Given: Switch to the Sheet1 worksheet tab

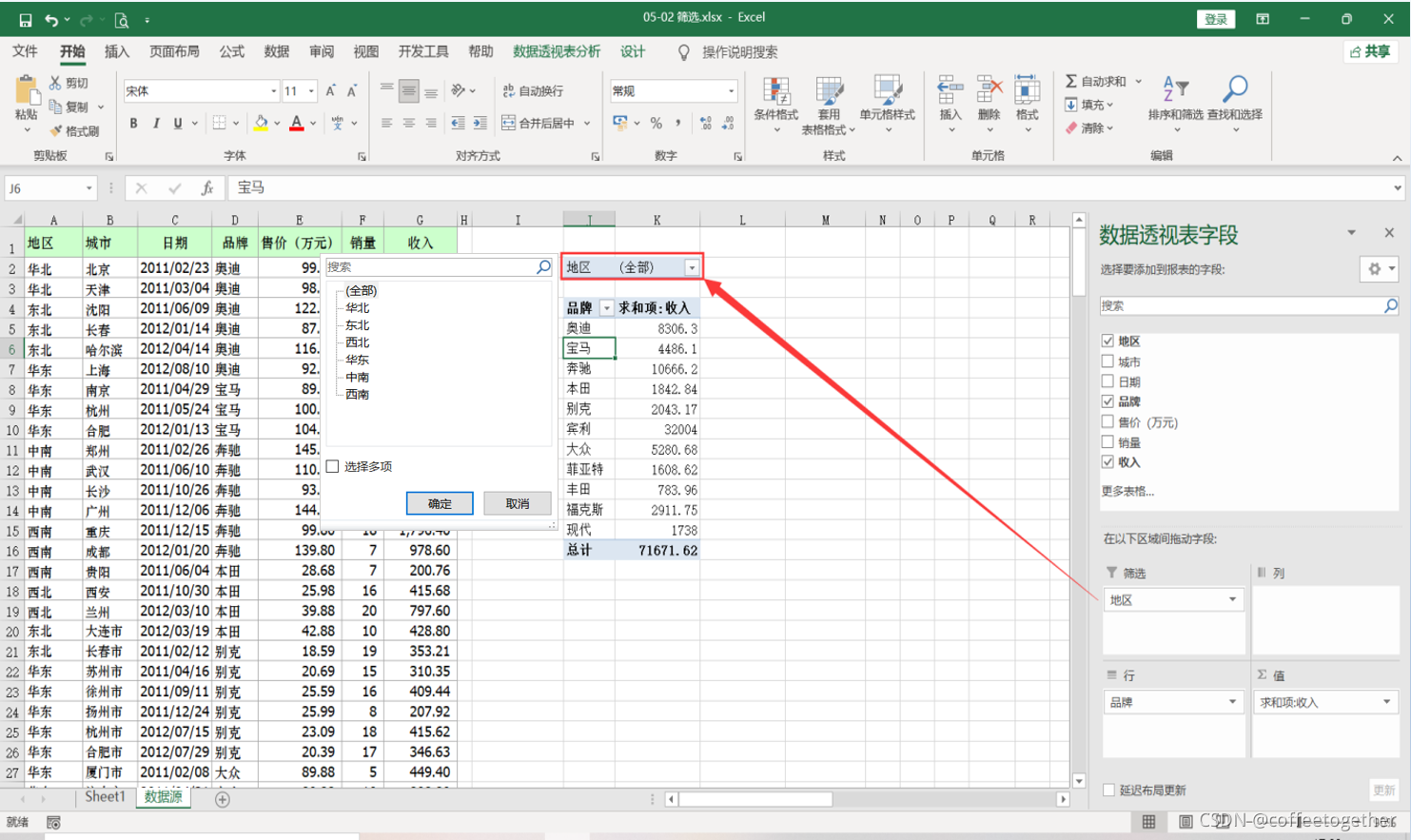Looking at the screenshot, I should pyautogui.click(x=105, y=797).
